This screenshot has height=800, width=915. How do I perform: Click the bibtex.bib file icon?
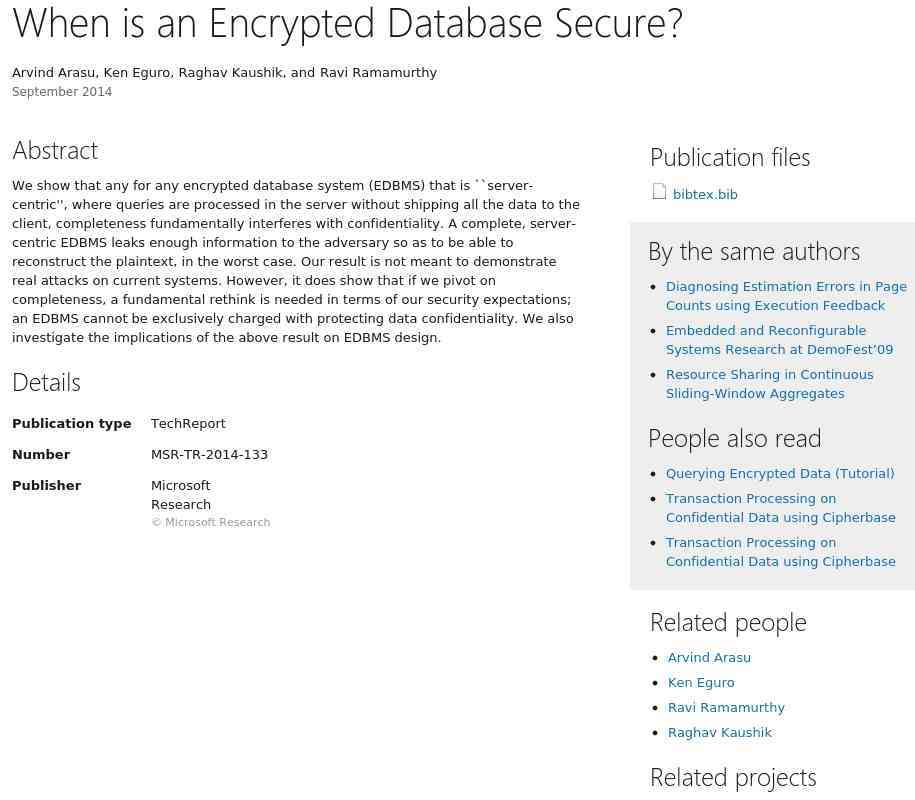(659, 192)
